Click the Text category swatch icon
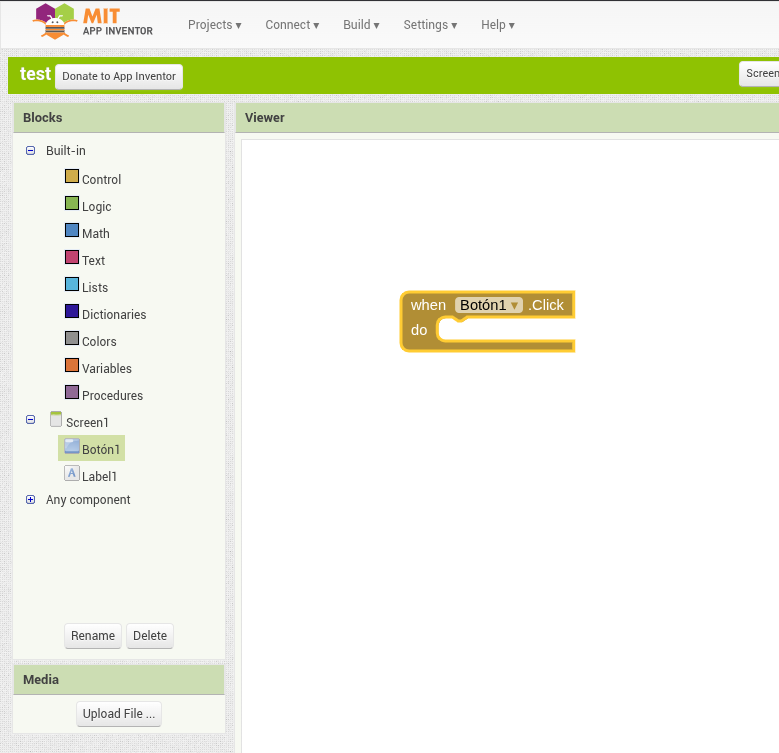779x753 pixels. click(x=72, y=257)
